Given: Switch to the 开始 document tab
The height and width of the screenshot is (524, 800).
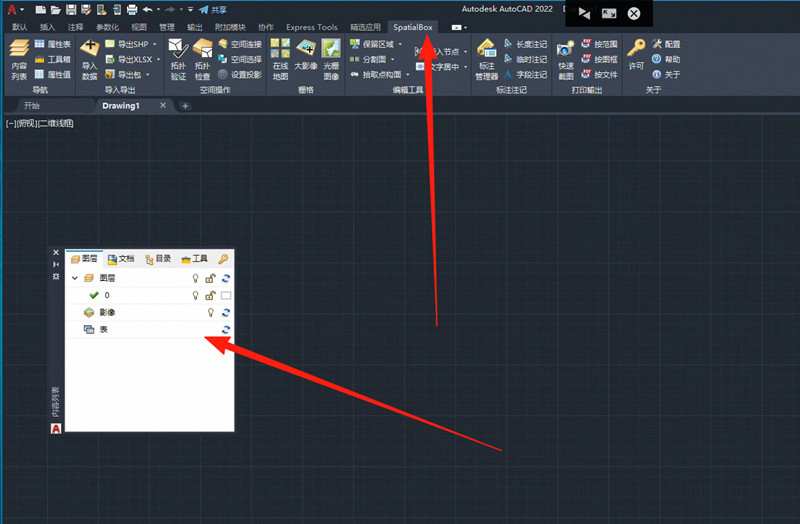Looking at the screenshot, I should coord(32,106).
